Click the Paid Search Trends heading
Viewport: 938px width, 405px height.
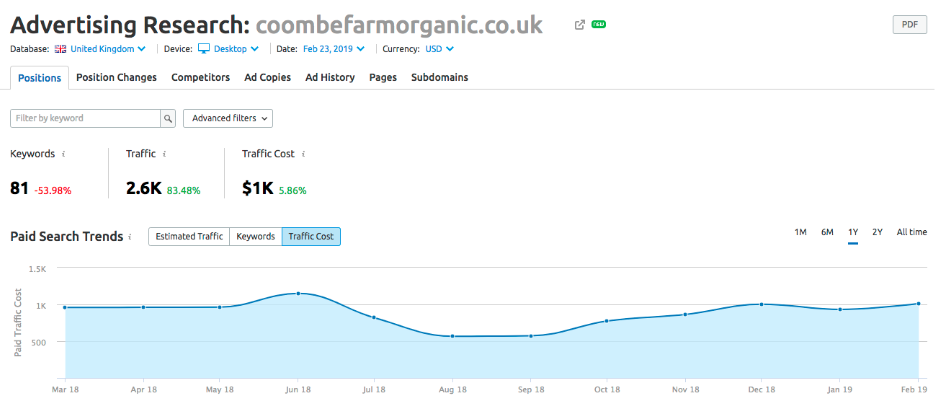click(x=67, y=236)
